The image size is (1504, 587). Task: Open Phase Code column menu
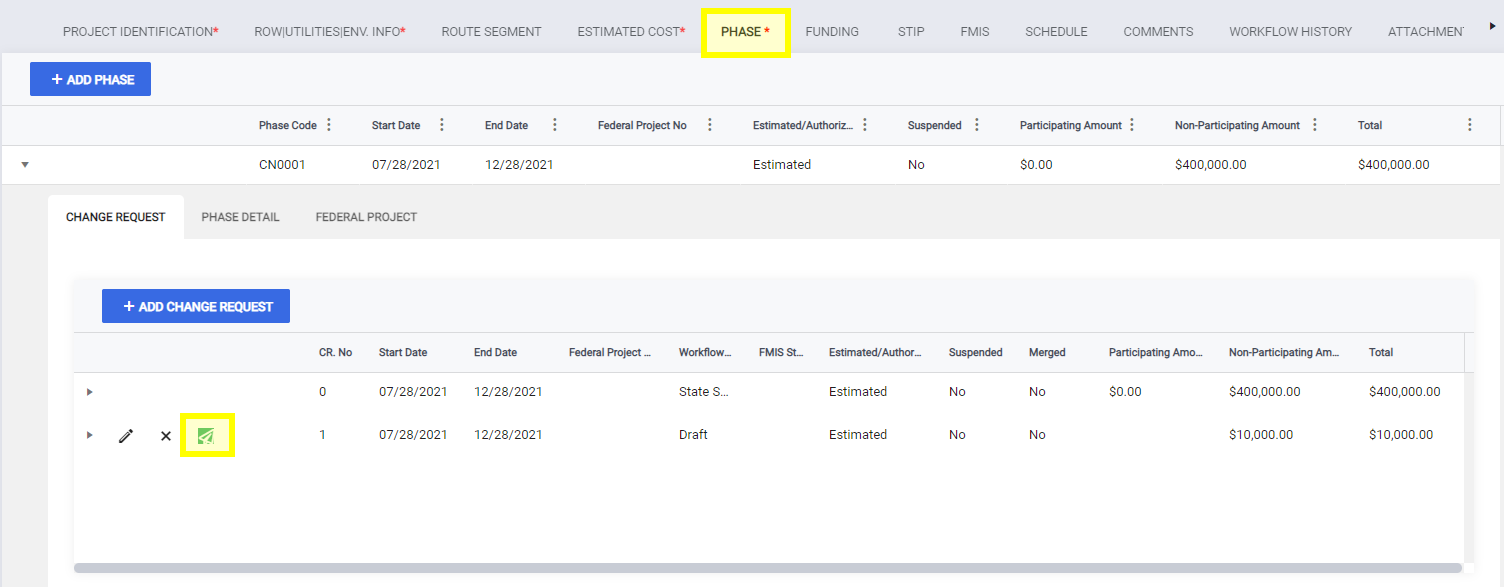click(x=329, y=125)
